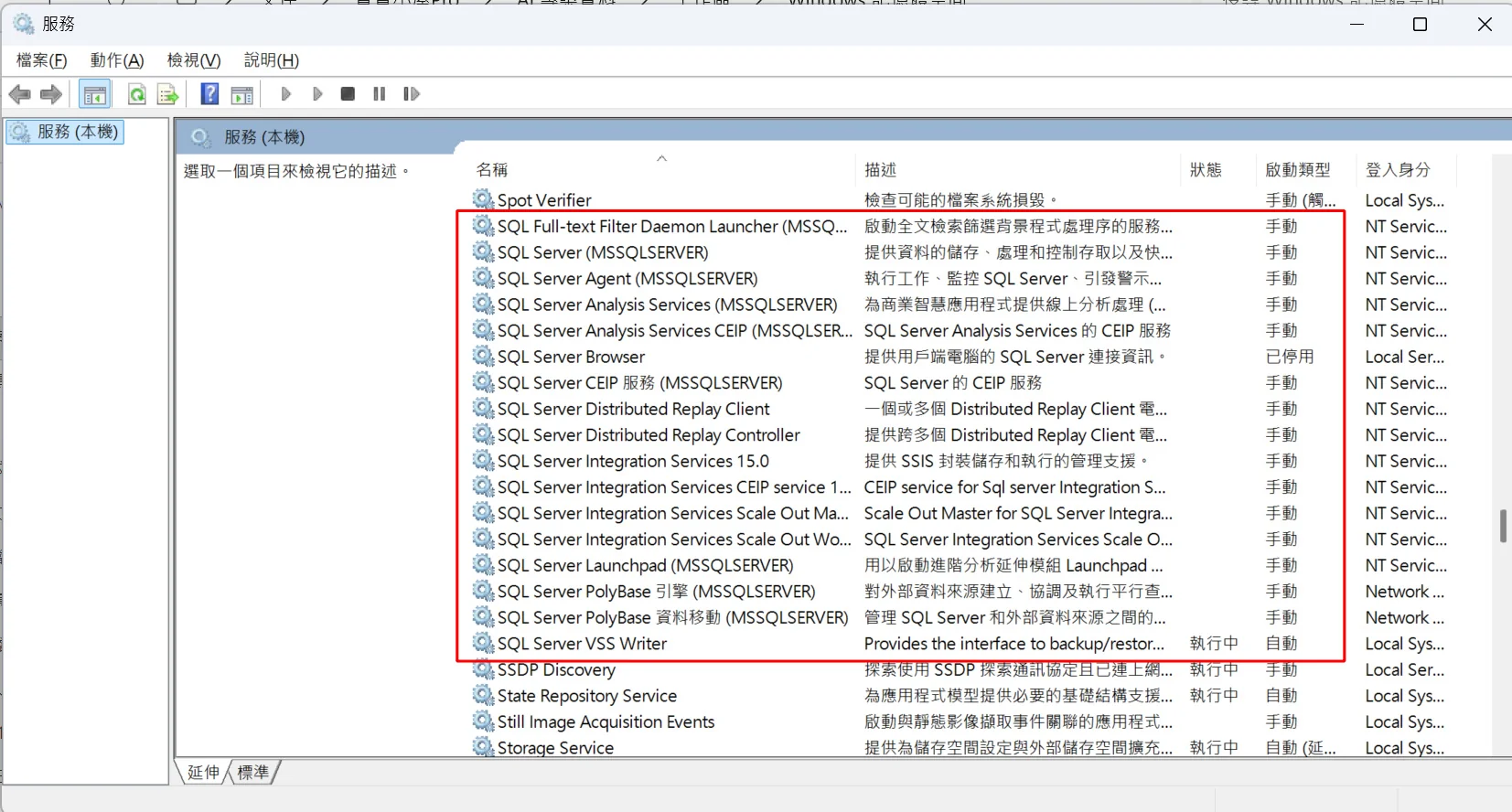Click the gear icon beside SQL Server CEIP 服務
Image resolution: width=1512 pixels, height=812 pixels.
[x=483, y=382]
